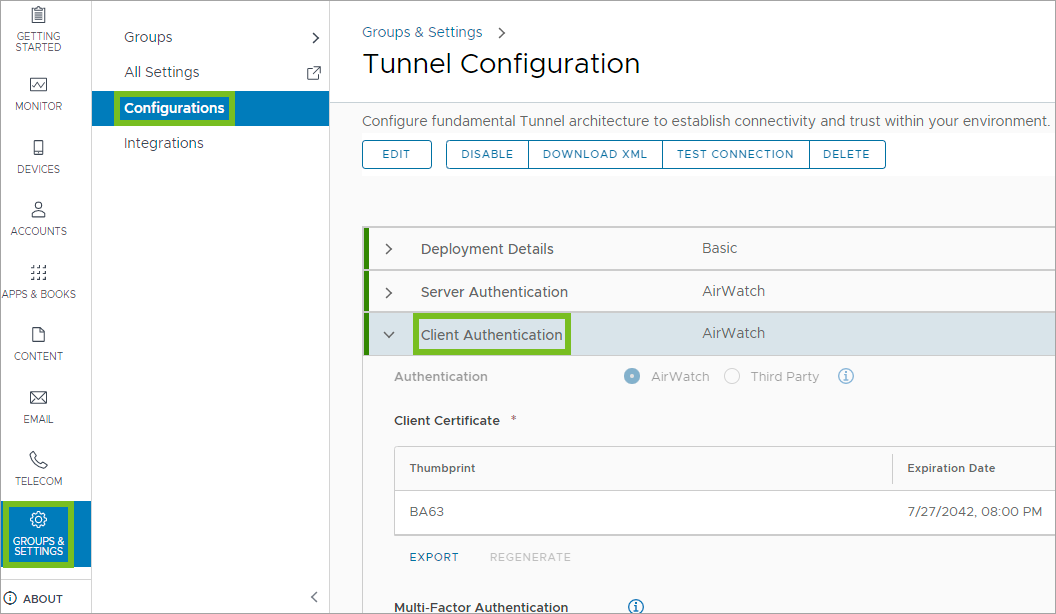Select expiration date 7/27/2042, 08:00 PM
The width and height of the screenshot is (1056, 614).
(x=975, y=512)
